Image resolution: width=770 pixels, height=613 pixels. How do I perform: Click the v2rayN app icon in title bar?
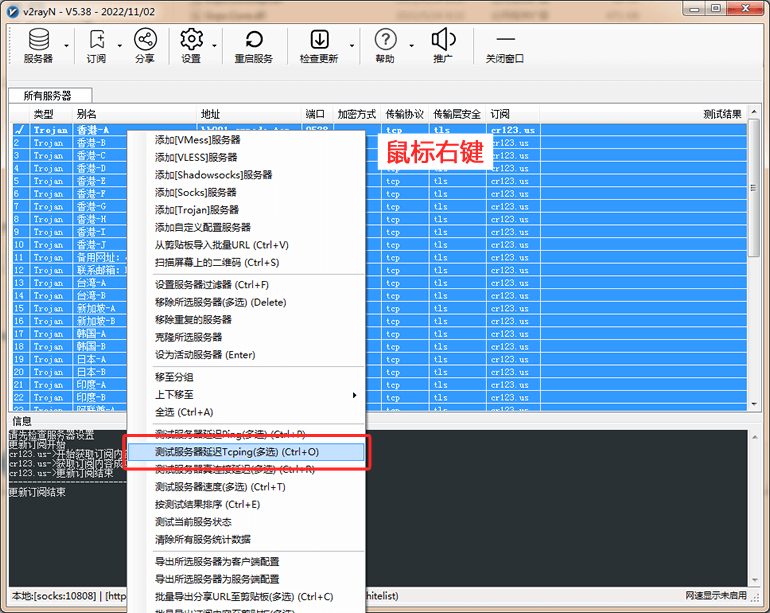tap(13, 11)
